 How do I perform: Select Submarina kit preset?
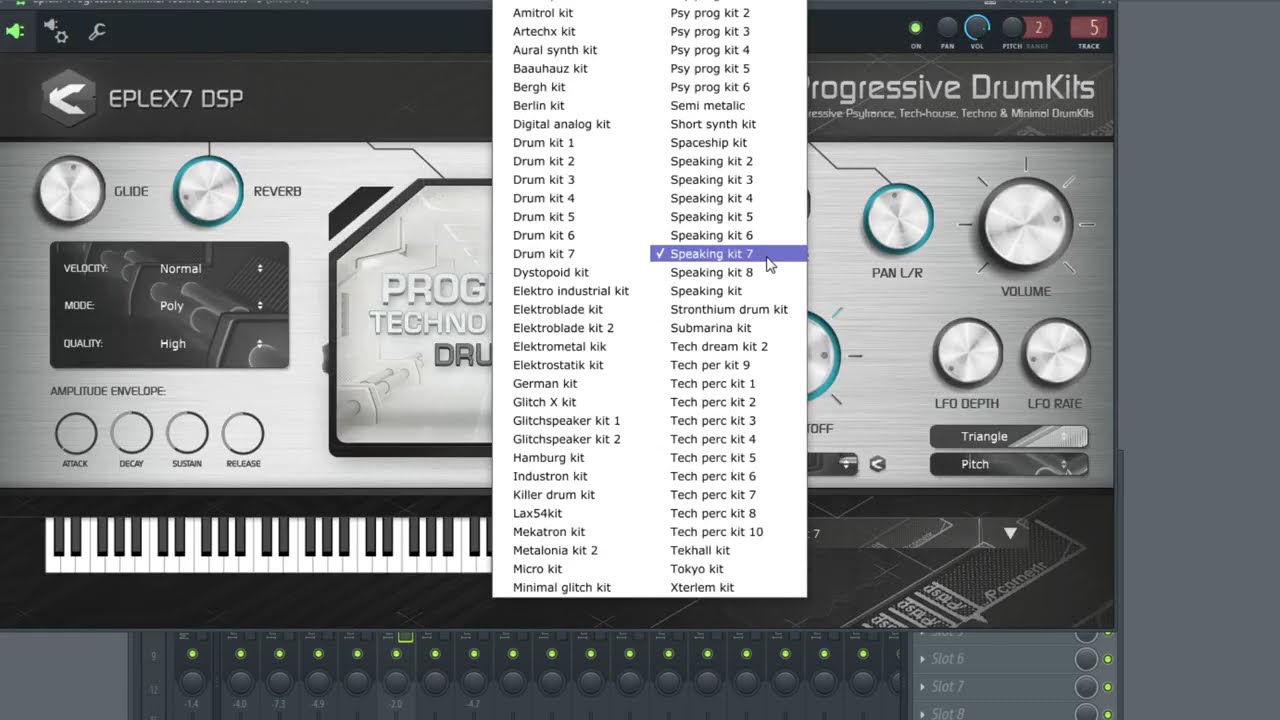click(728, 328)
